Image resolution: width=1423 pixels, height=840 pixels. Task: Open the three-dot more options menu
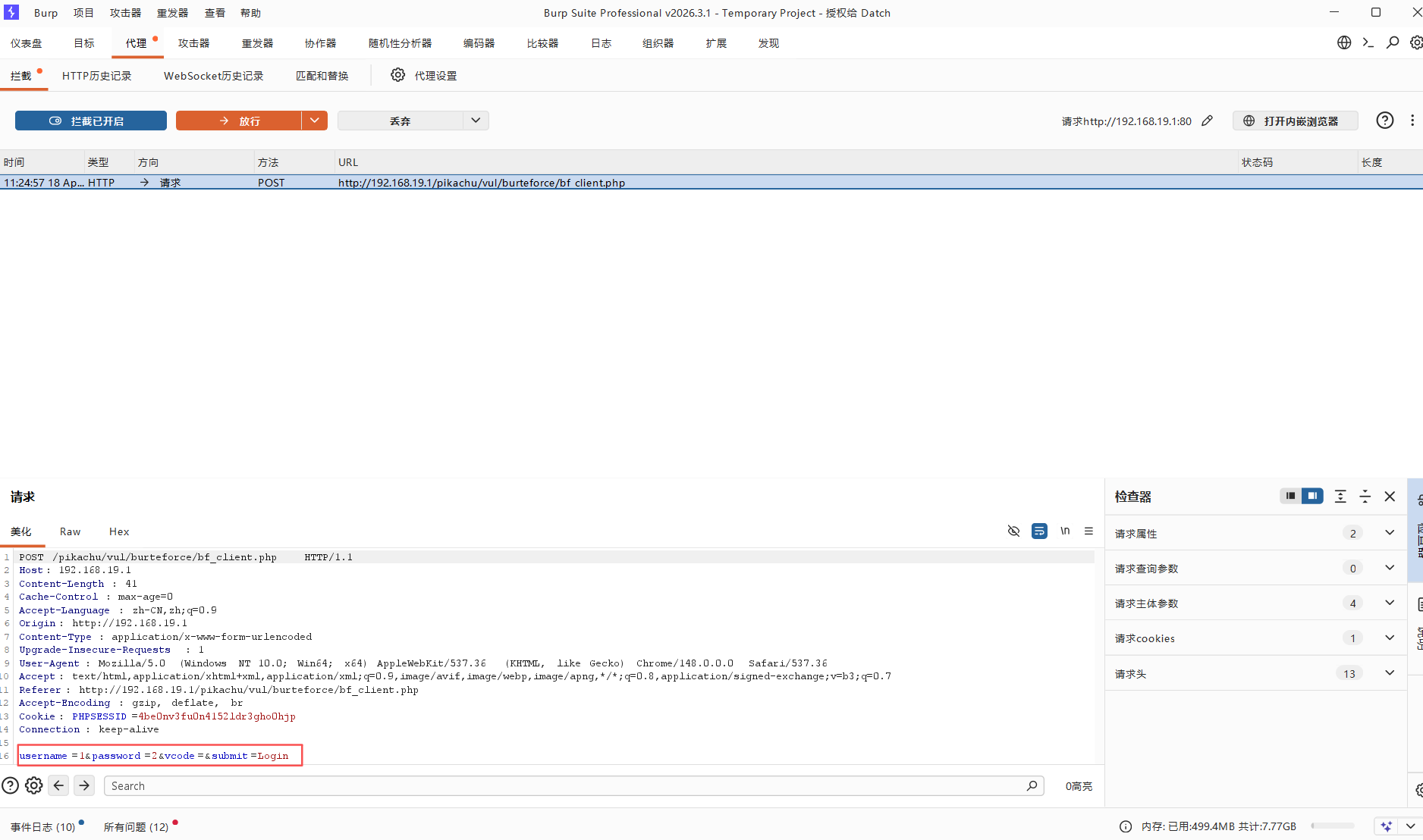tap(1412, 121)
